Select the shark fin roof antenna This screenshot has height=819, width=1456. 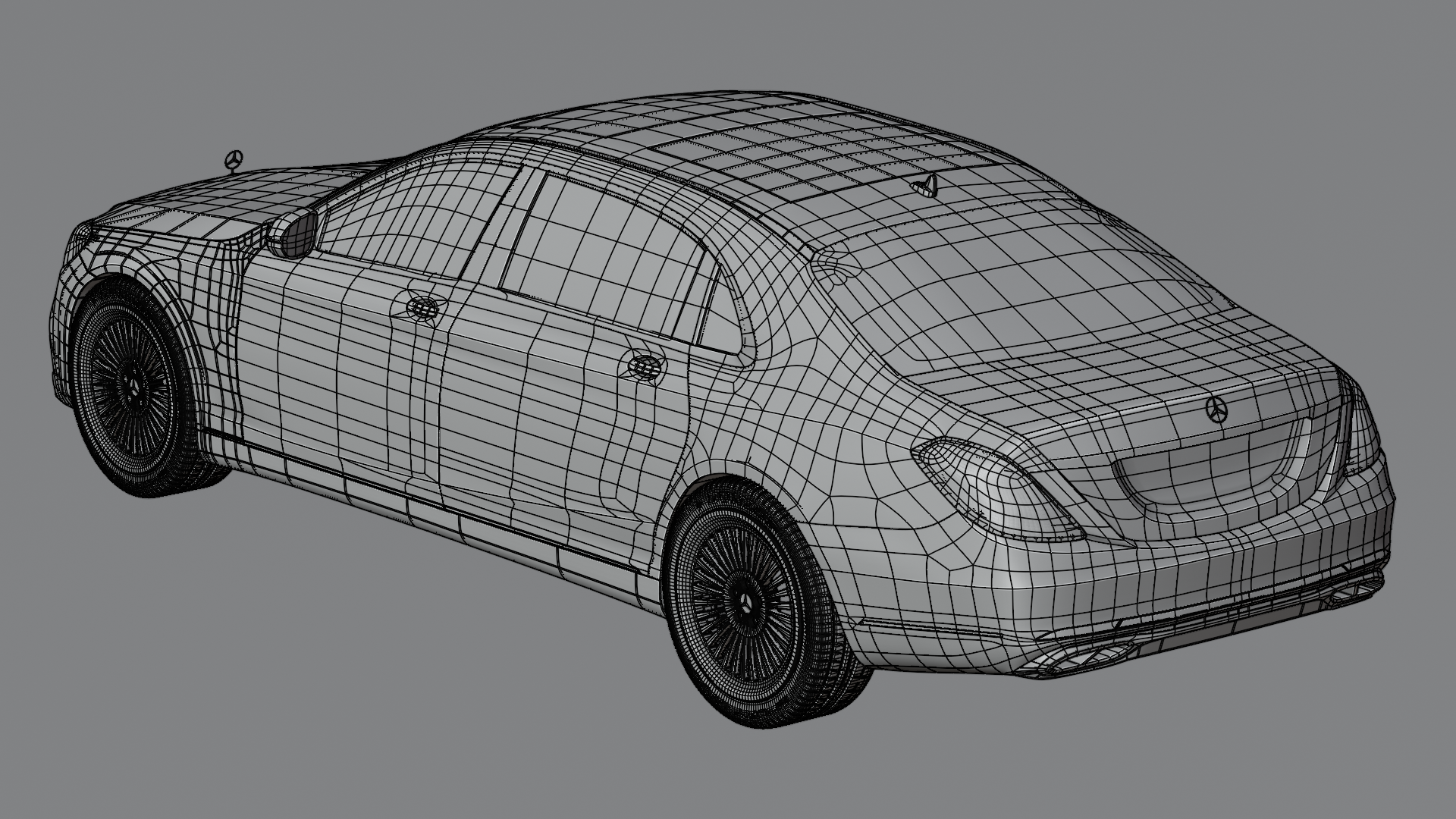point(928,185)
